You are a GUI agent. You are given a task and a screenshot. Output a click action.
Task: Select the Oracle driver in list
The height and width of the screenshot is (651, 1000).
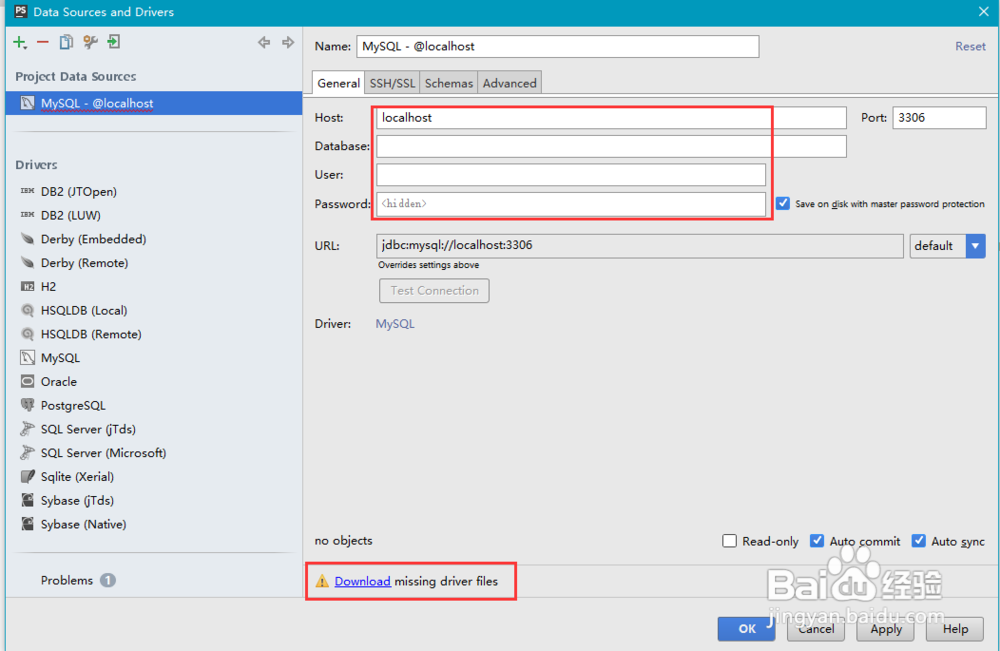tap(59, 381)
